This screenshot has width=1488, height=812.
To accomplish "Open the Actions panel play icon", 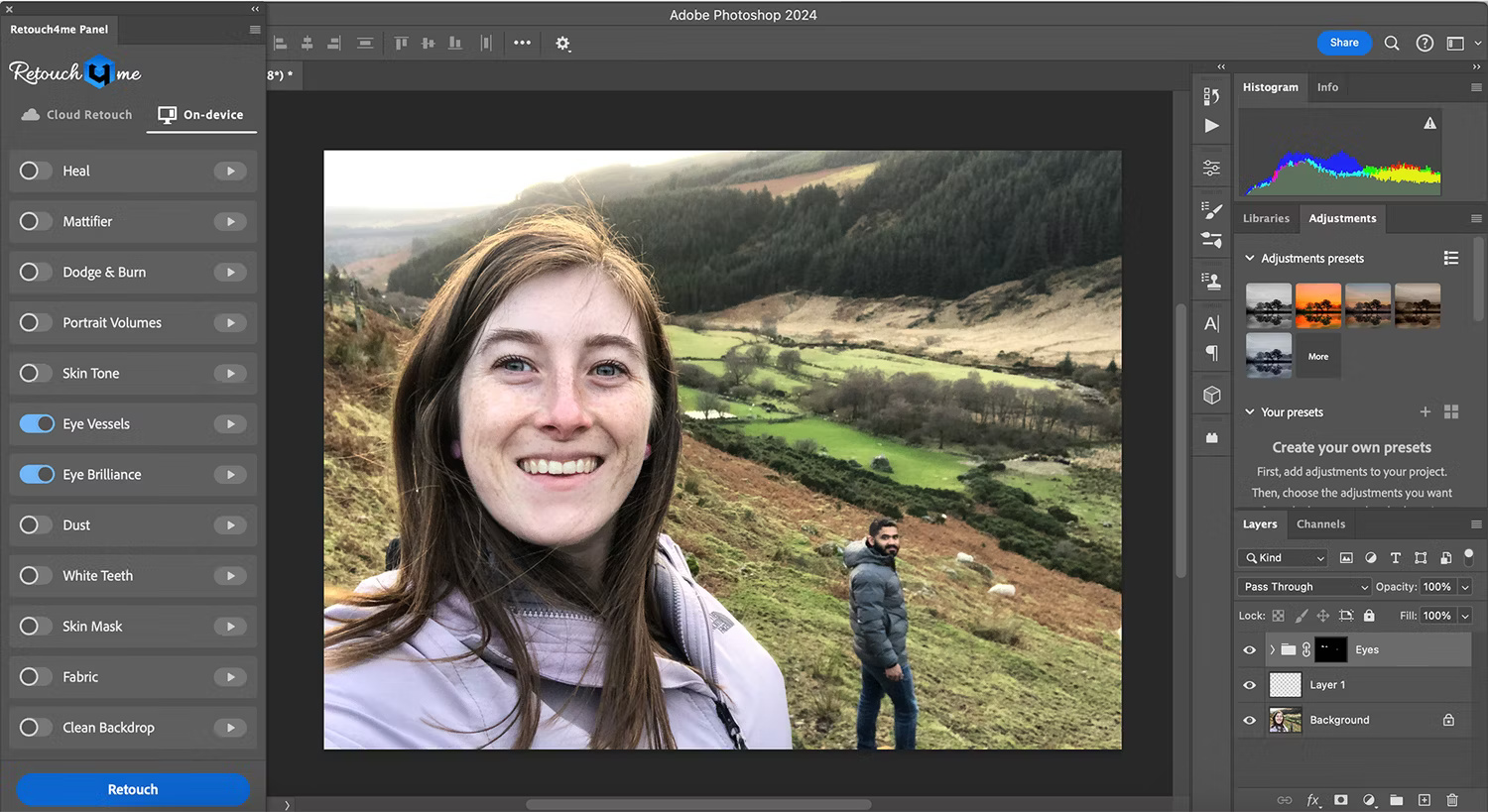I will pyautogui.click(x=1210, y=126).
